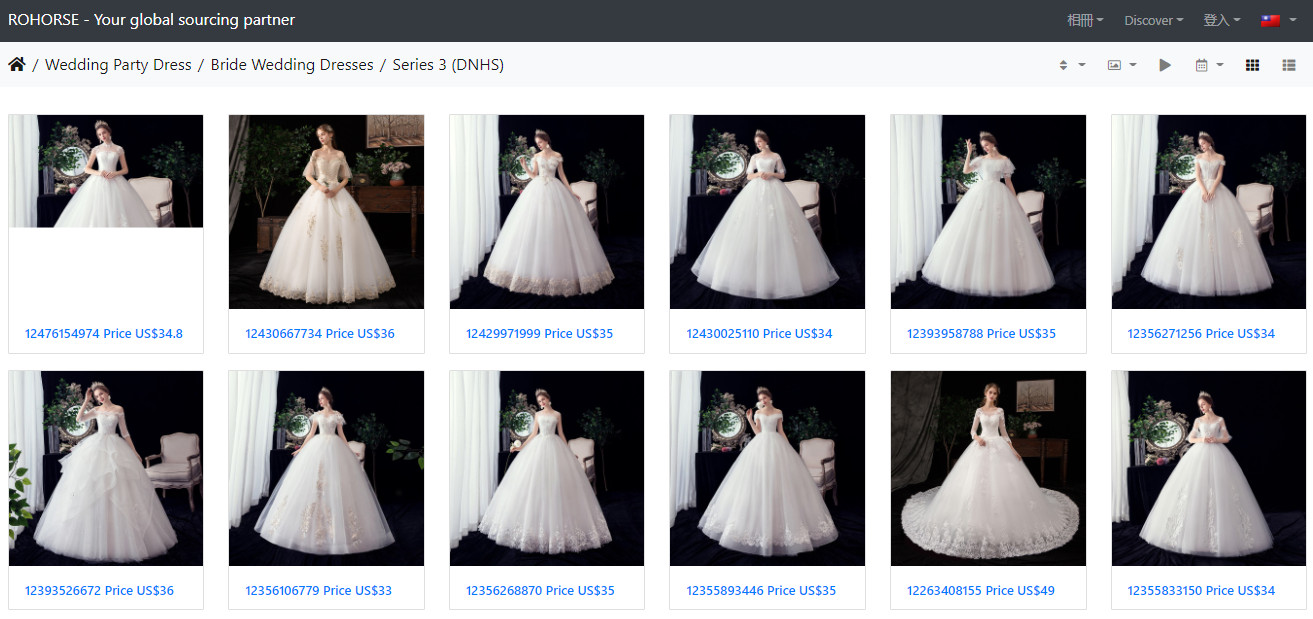Open dress thumbnail priced US$49
This screenshot has height=619, width=1313.
point(988,468)
